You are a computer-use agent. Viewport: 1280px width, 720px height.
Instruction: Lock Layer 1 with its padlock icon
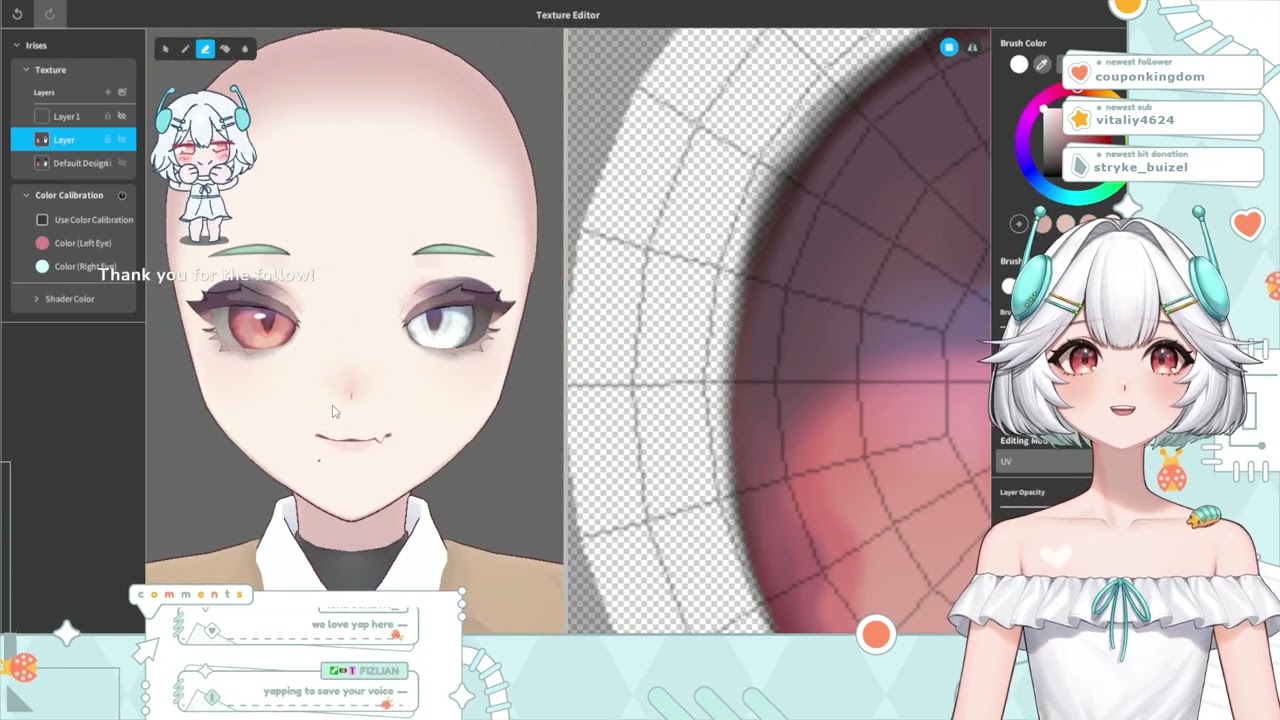click(108, 116)
